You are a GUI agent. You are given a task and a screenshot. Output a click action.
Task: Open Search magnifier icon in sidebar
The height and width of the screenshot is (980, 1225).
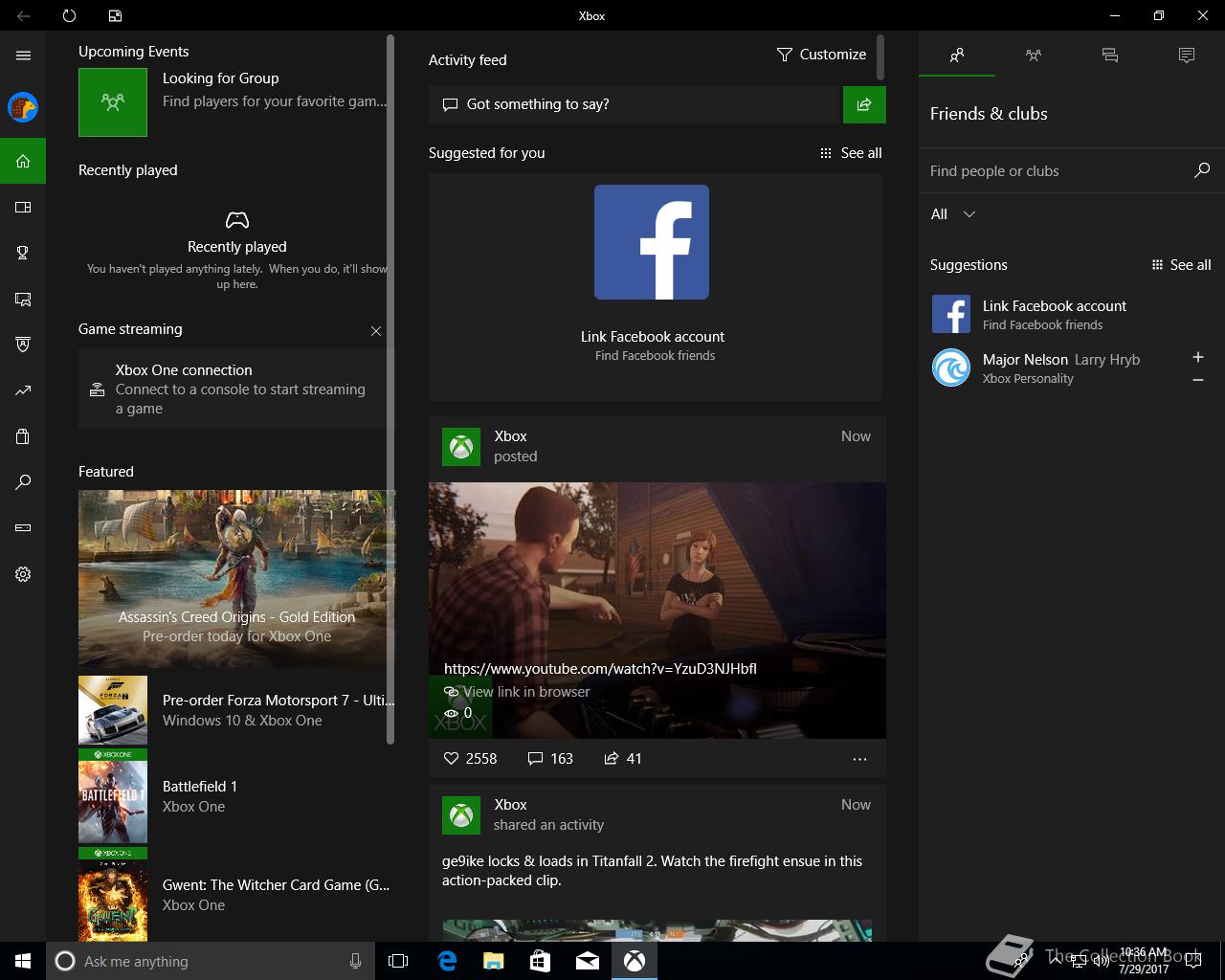[x=23, y=482]
